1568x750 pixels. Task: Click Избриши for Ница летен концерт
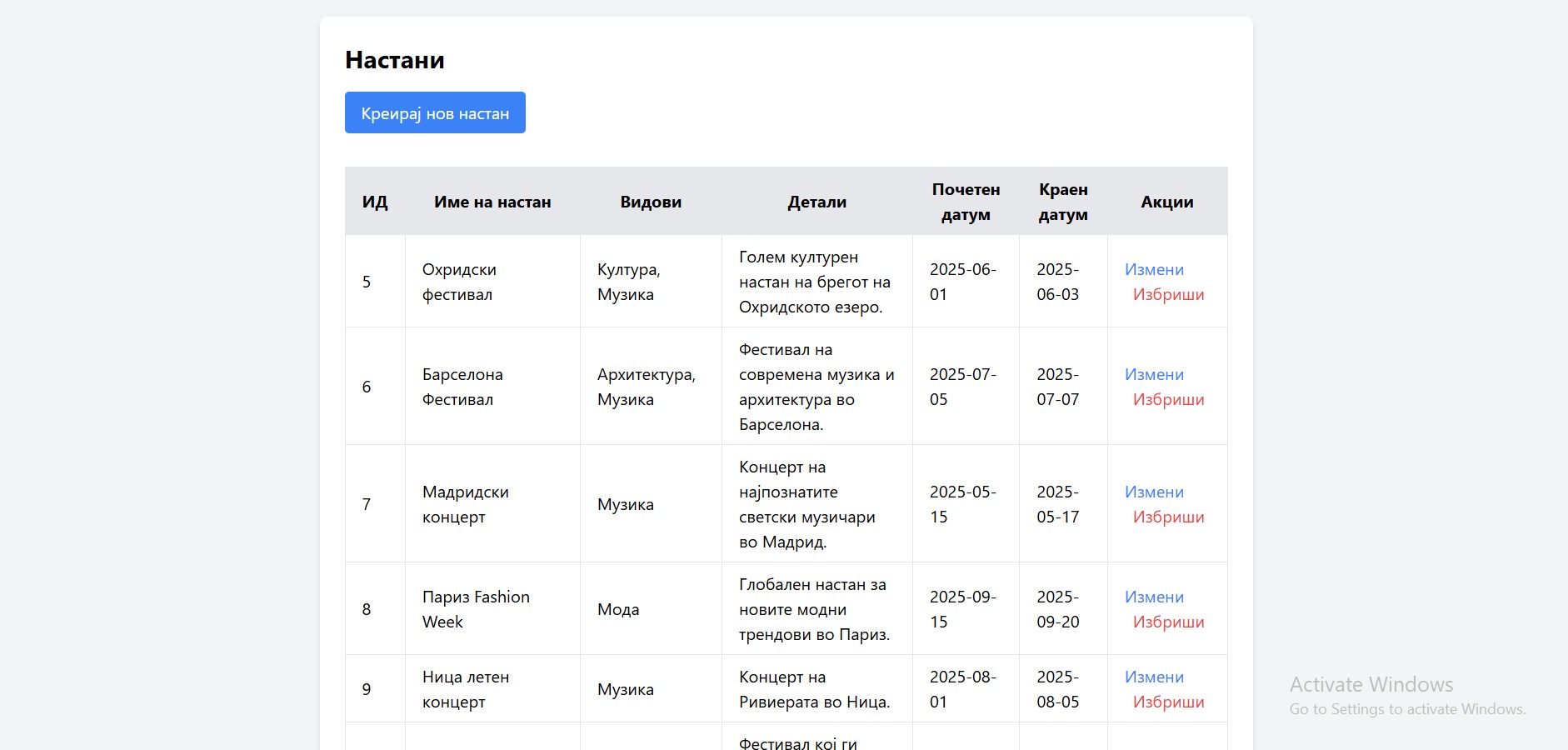[x=1168, y=702]
